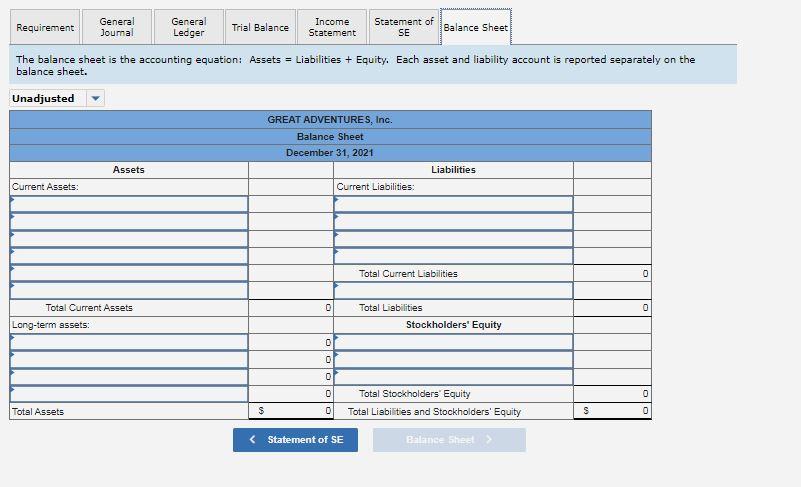
Task: Switch to the General Ledger tab
Action: [189, 27]
